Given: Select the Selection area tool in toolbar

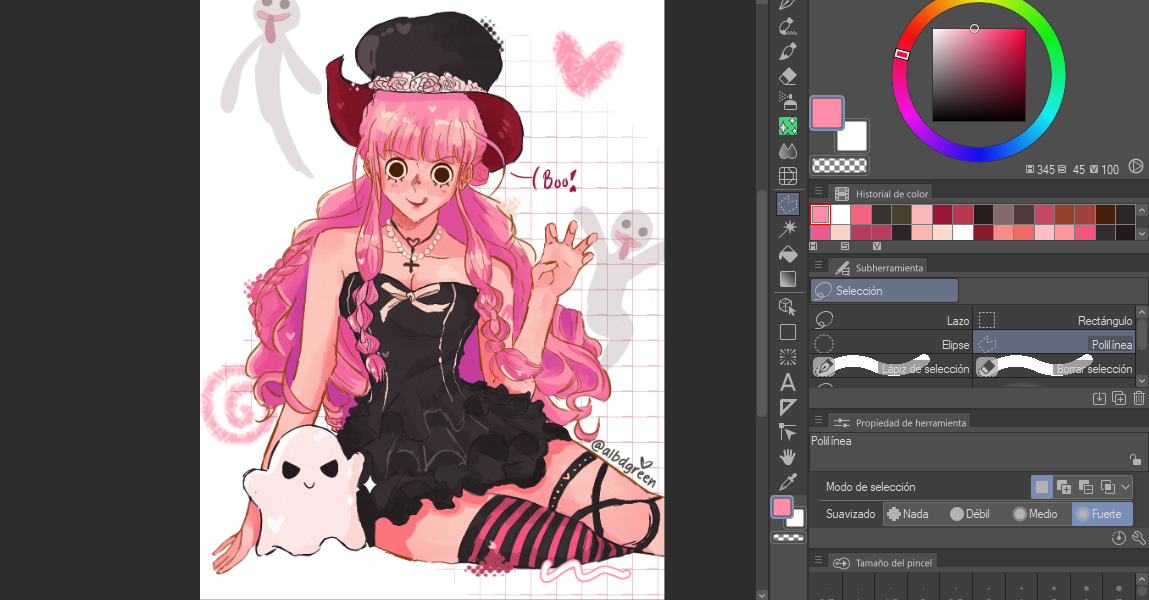Looking at the screenshot, I should pos(788,204).
